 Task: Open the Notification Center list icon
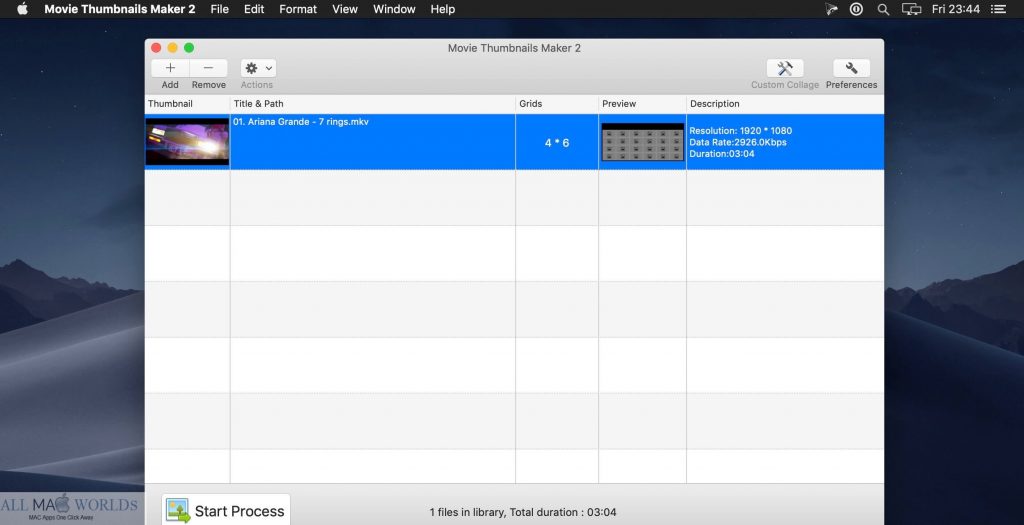pyautogui.click(x=998, y=9)
